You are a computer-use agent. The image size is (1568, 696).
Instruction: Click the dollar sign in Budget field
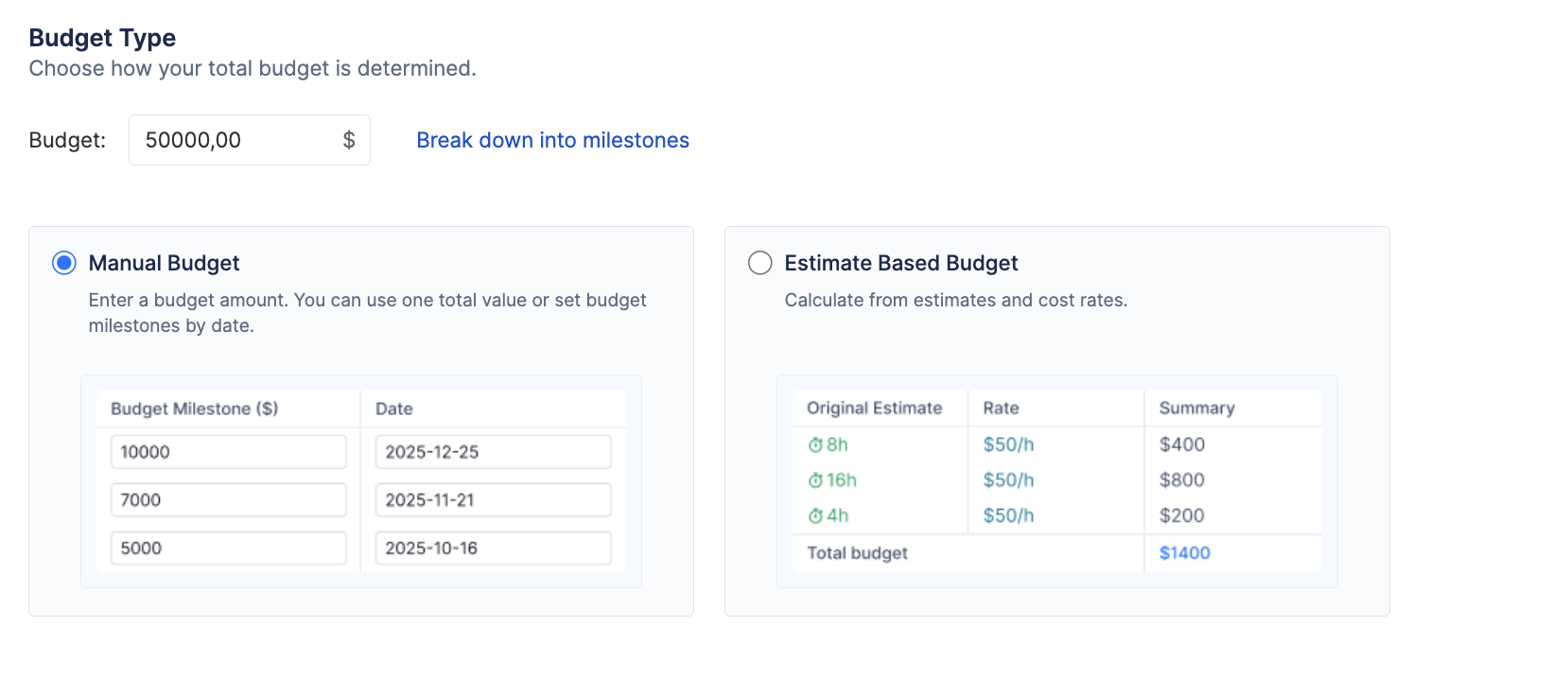[x=348, y=140]
